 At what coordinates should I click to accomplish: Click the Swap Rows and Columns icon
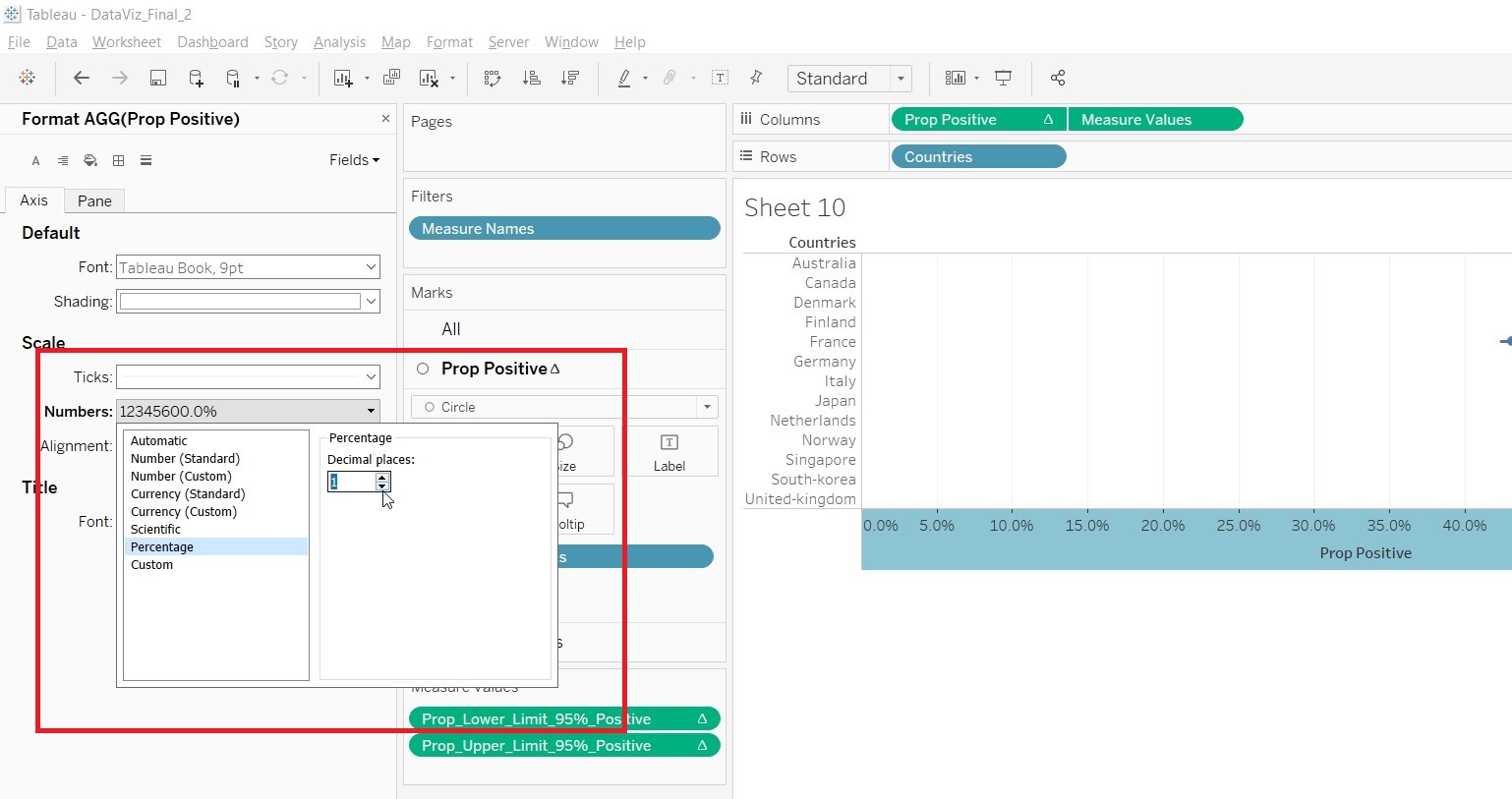coord(493,79)
